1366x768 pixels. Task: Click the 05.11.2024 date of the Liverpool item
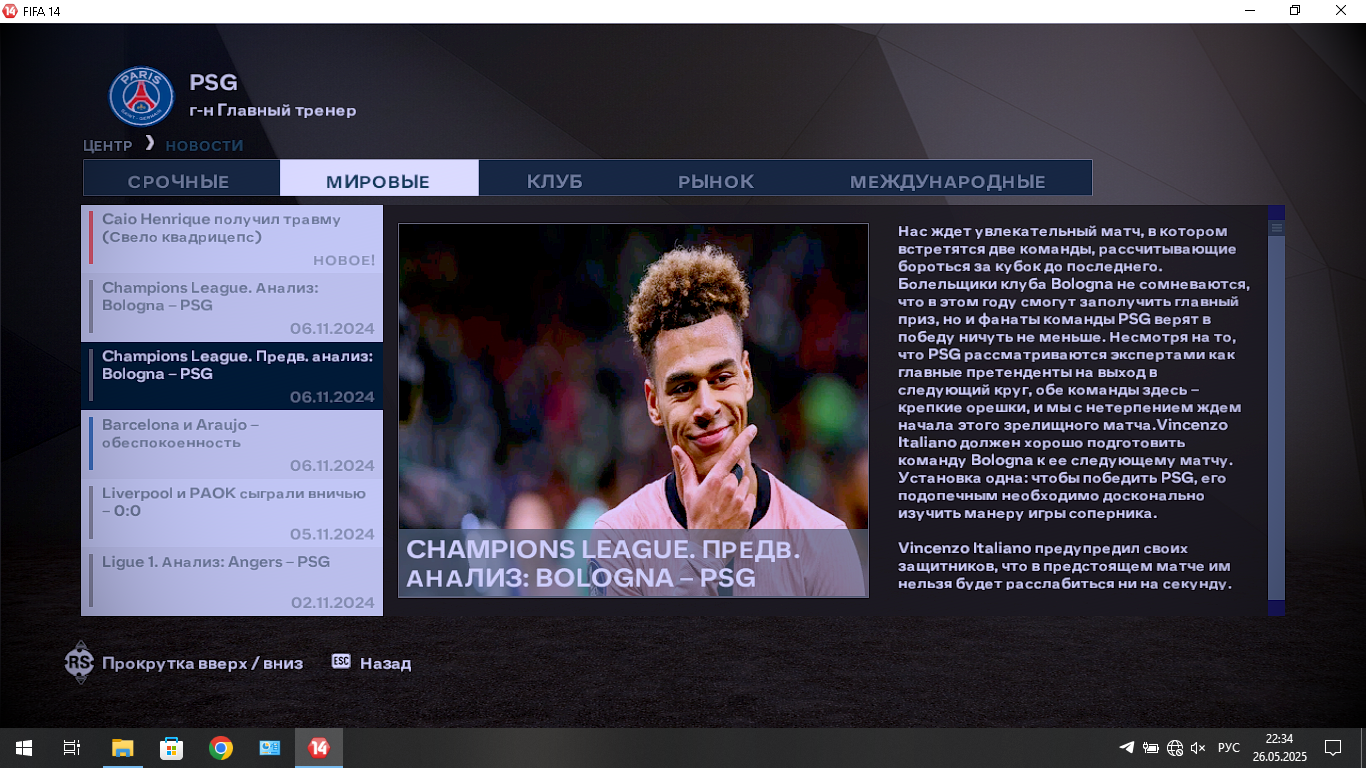(x=333, y=534)
